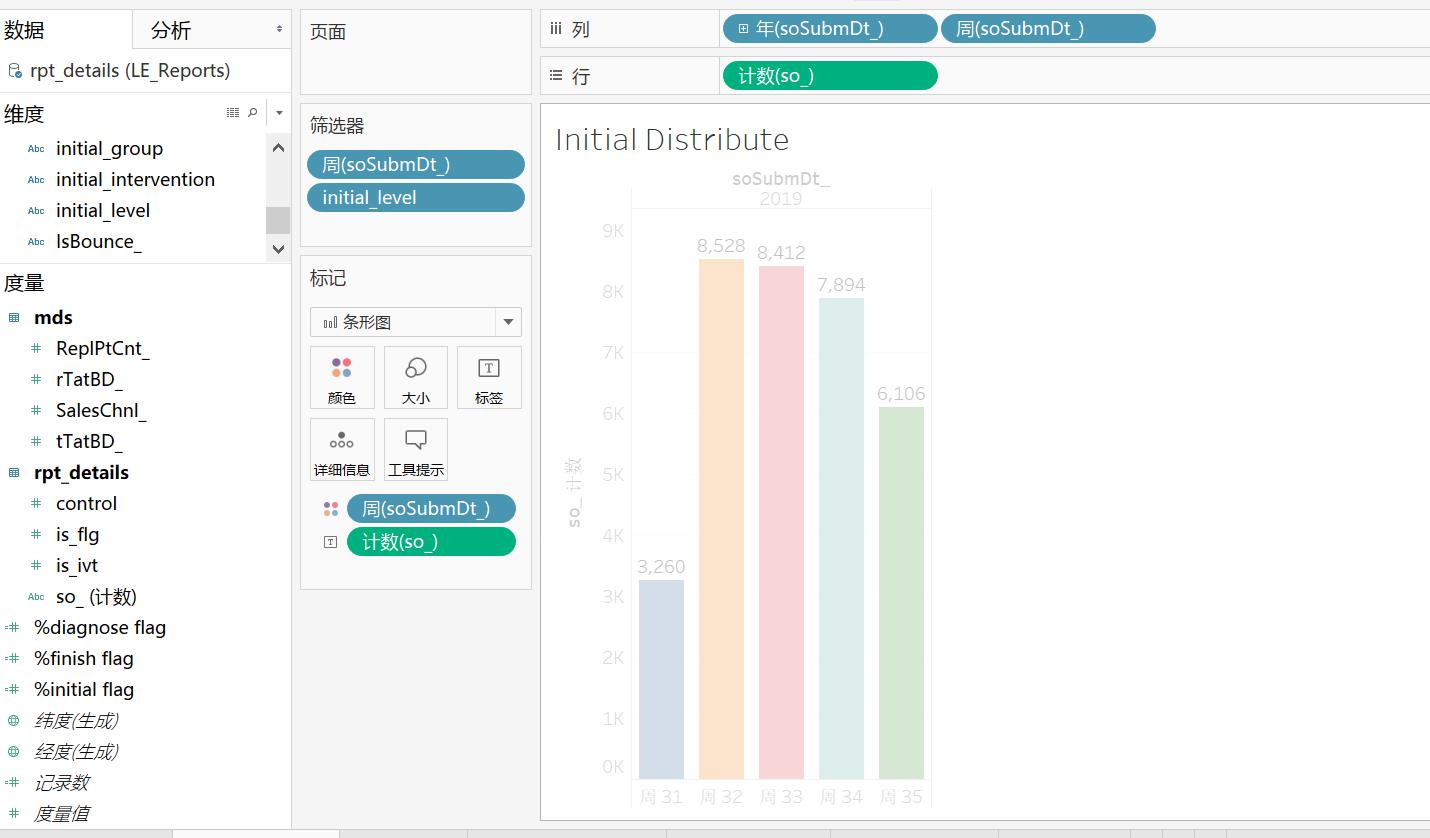Click the 2019 year header
1430x838 pixels.
781,198
